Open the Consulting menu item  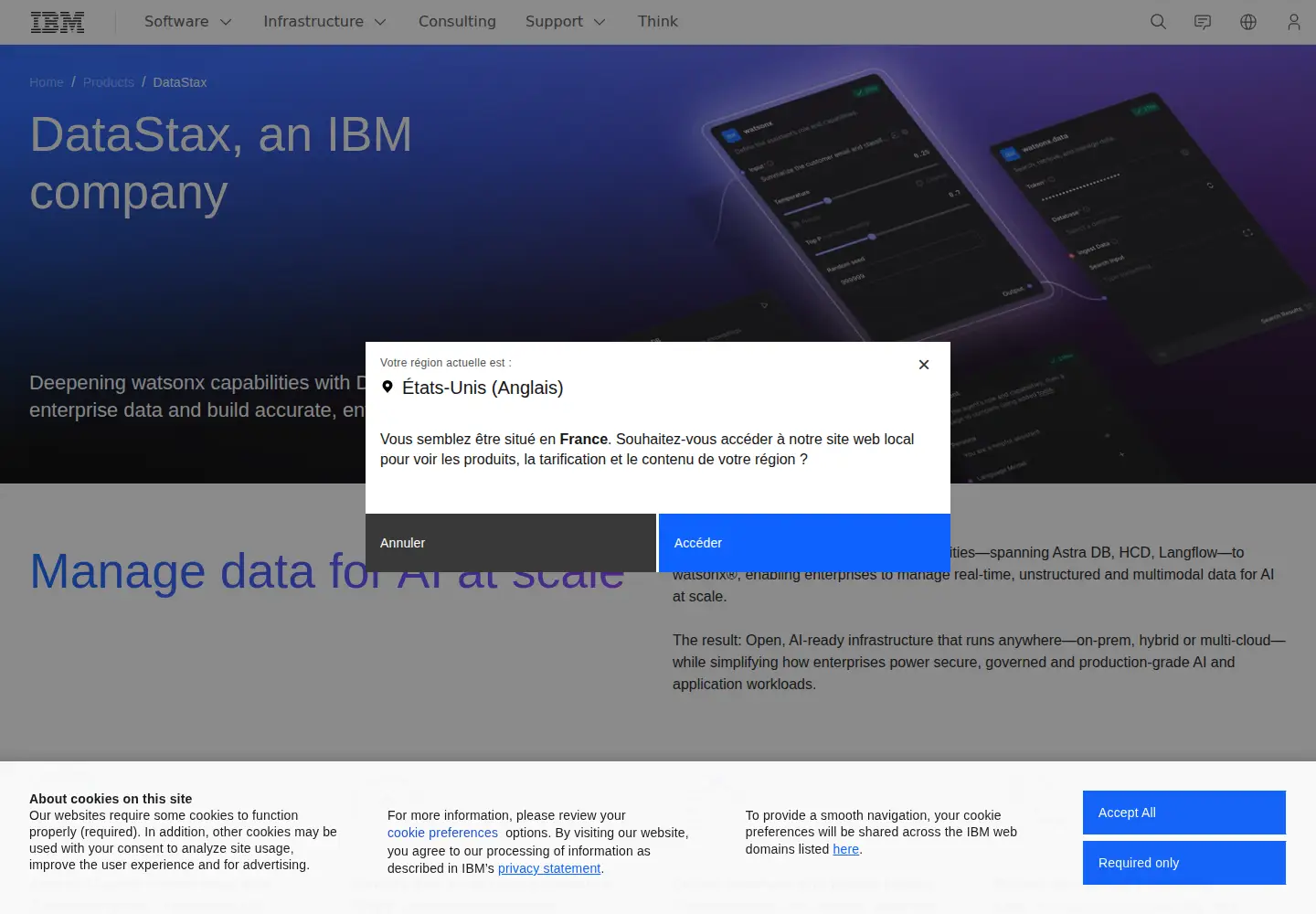pyautogui.click(x=457, y=22)
